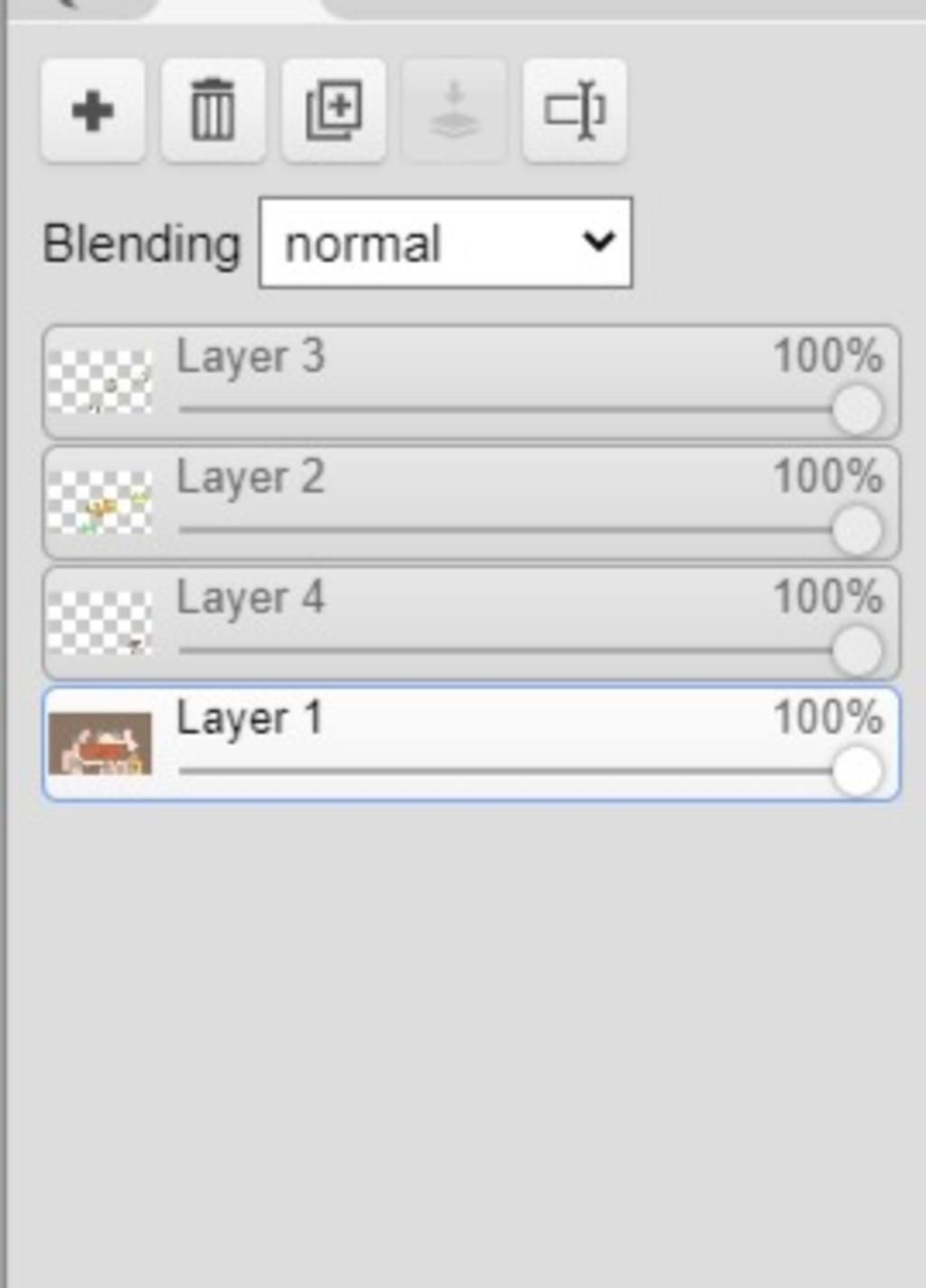
Task: Click the Layer 1 100% opacity value
Action: tap(827, 717)
